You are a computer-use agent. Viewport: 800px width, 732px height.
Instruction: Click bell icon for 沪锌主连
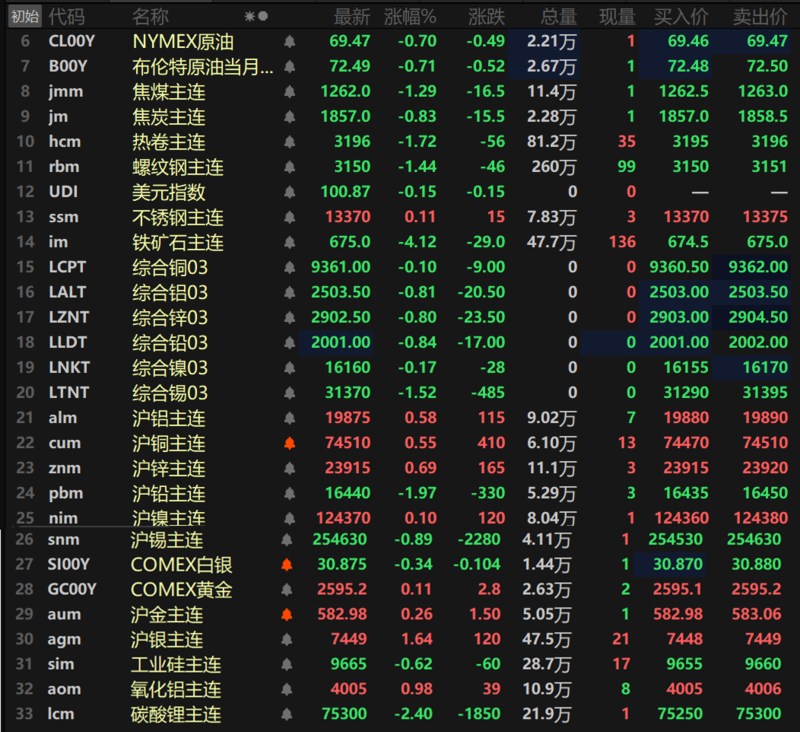(x=289, y=468)
